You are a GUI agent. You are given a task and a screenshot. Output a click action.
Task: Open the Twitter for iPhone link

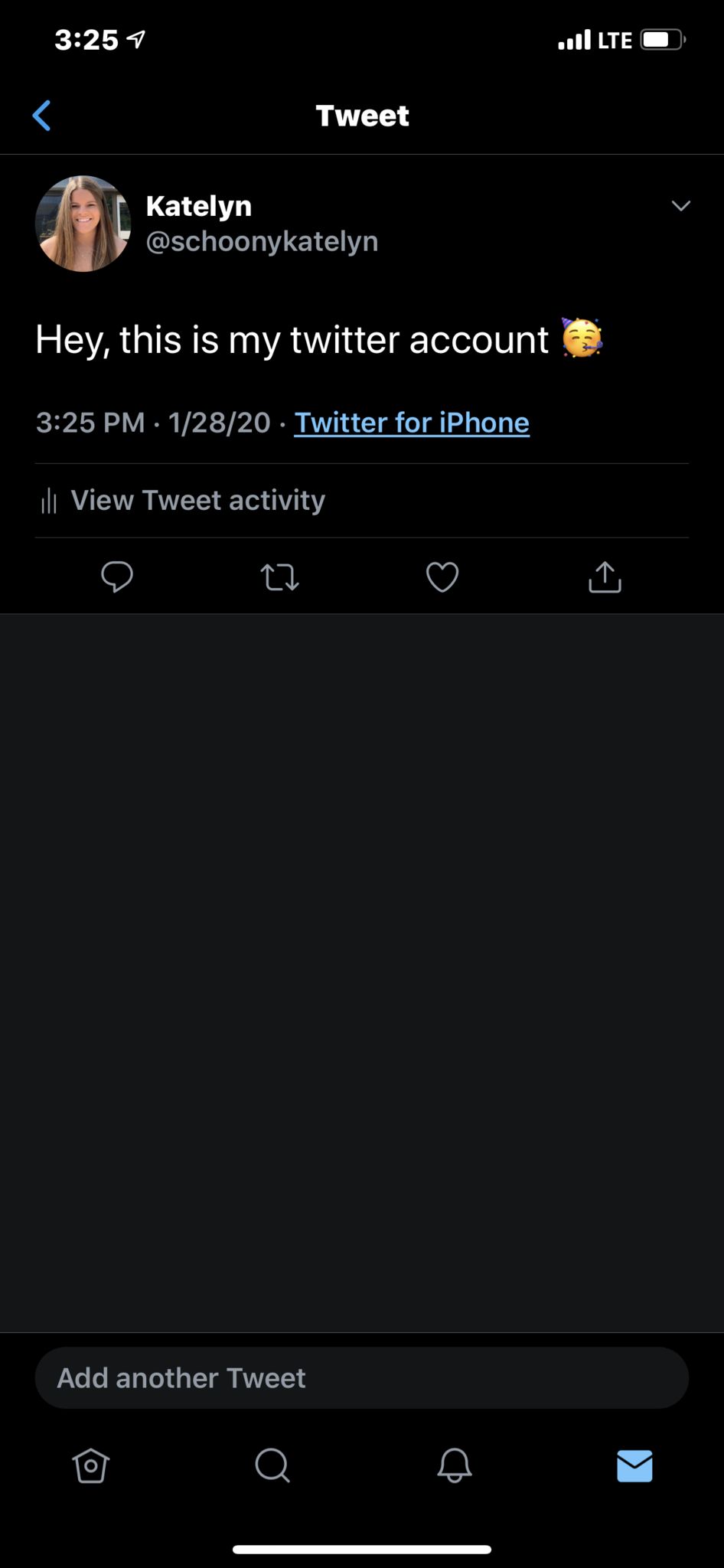pyautogui.click(x=412, y=423)
